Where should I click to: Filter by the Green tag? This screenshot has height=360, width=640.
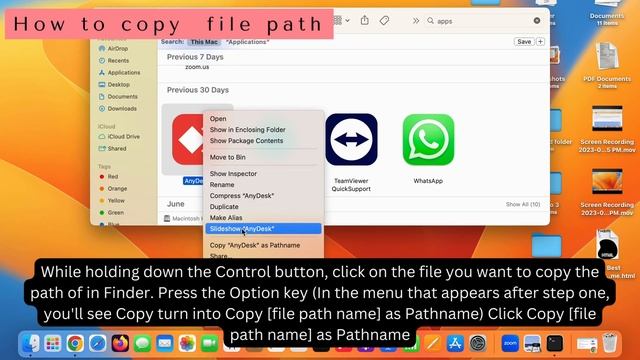(116, 212)
